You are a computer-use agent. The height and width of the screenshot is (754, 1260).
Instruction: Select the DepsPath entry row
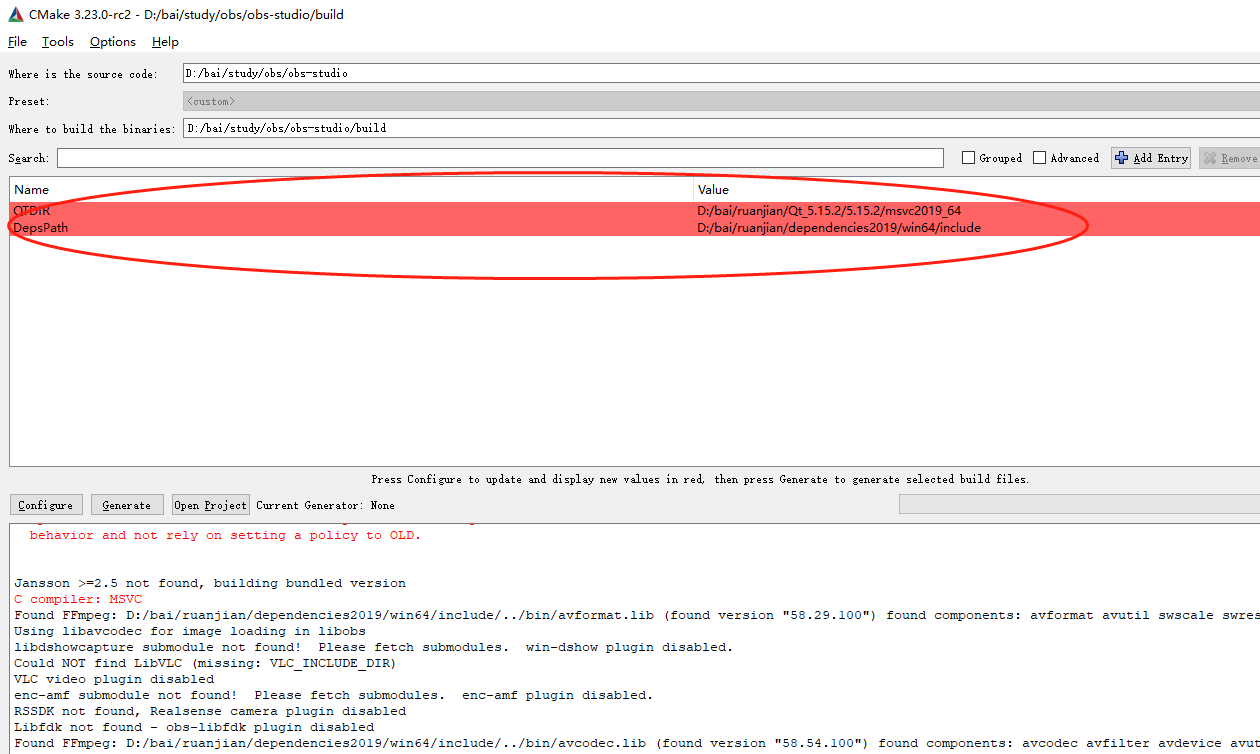tap(635, 228)
